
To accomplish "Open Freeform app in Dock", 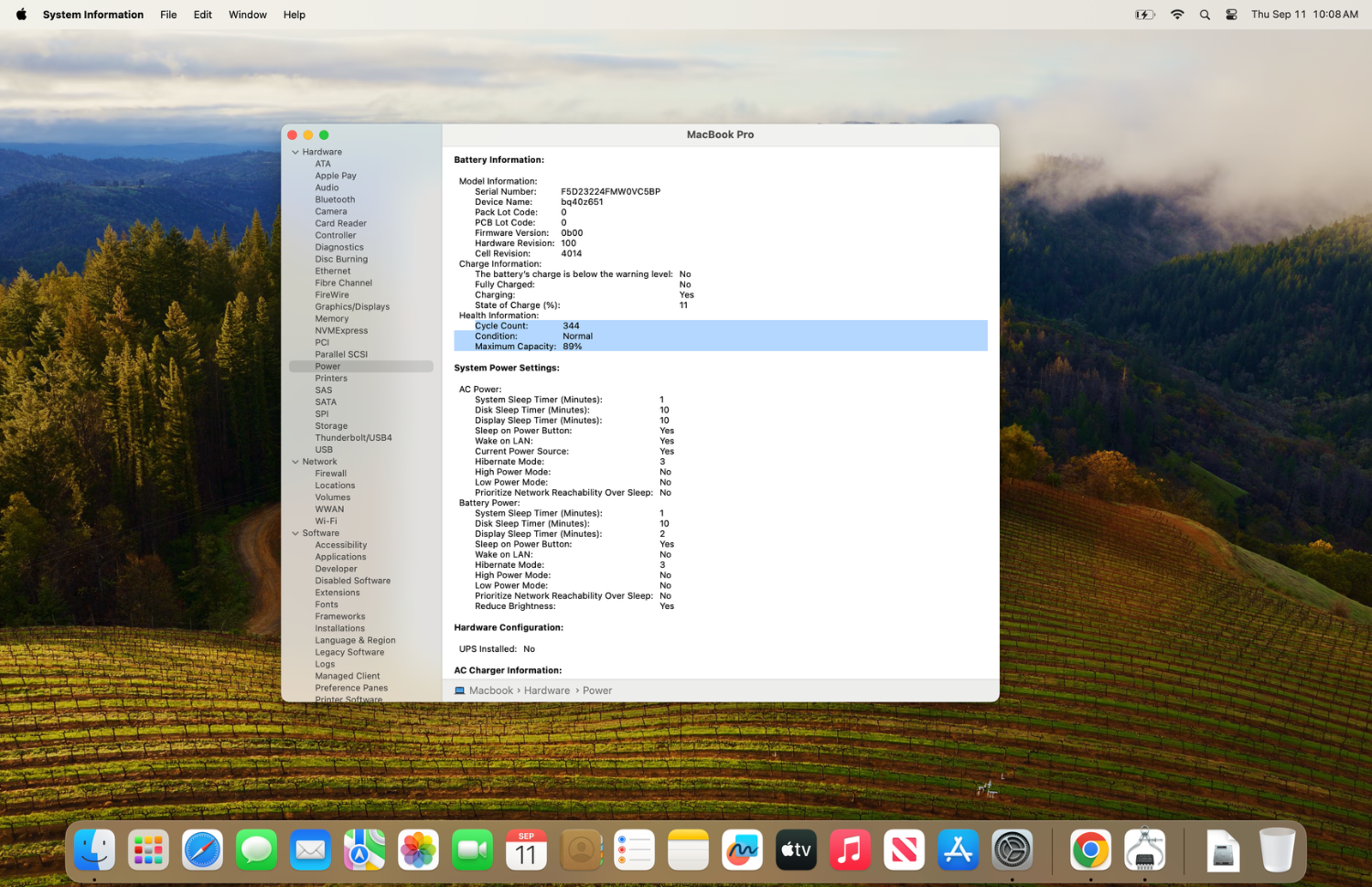I will 742,850.
